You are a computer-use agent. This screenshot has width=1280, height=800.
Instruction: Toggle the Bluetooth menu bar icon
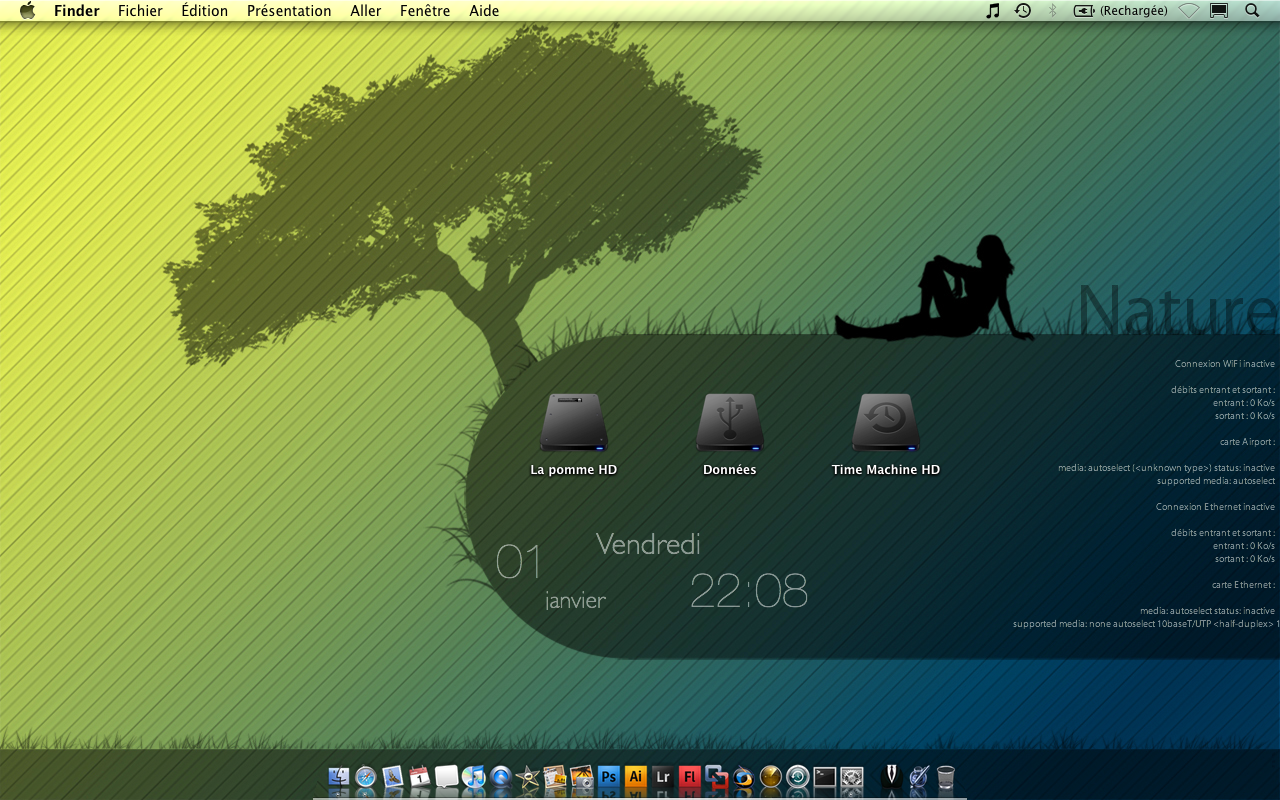pyautogui.click(x=1052, y=11)
